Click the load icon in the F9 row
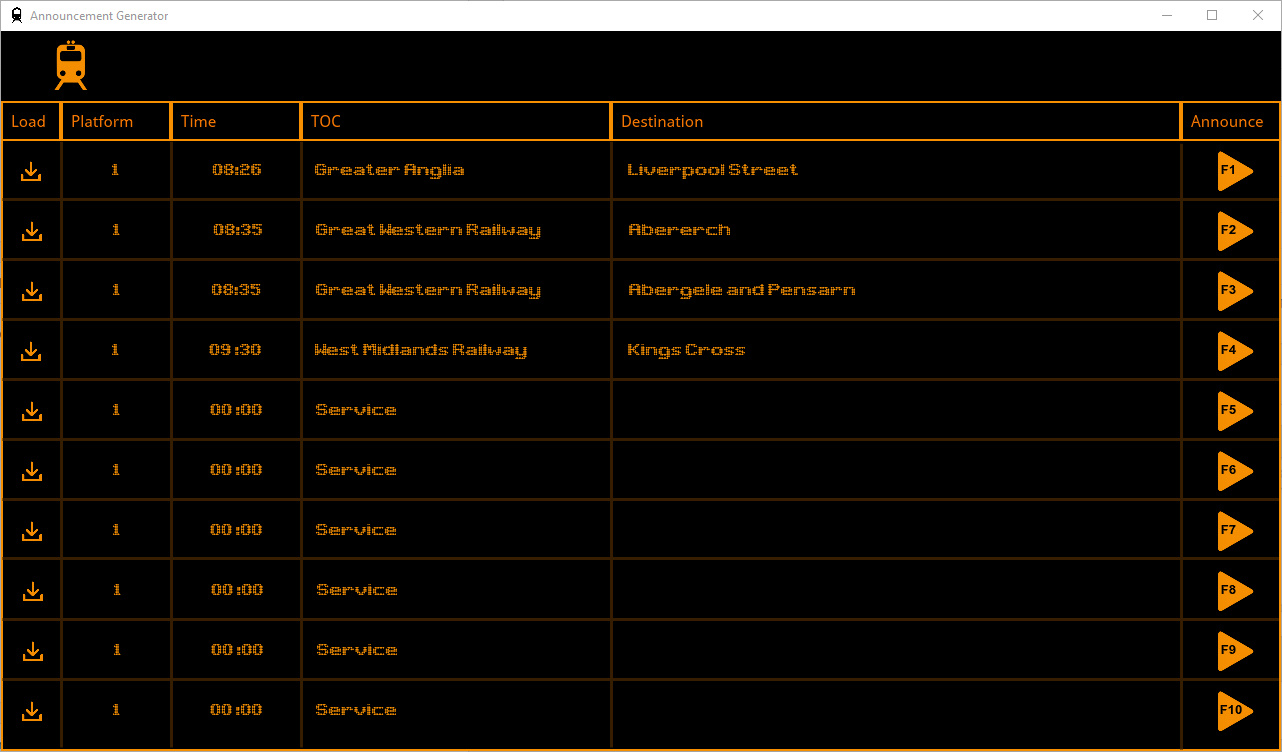The image size is (1282, 752). coord(32,652)
